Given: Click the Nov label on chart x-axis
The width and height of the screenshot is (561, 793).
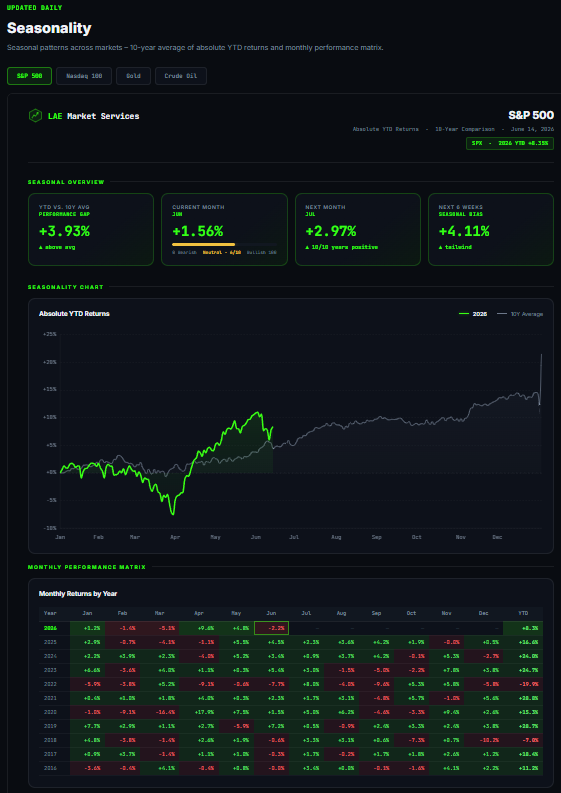Looking at the screenshot, I should click(x=460, y=537).
